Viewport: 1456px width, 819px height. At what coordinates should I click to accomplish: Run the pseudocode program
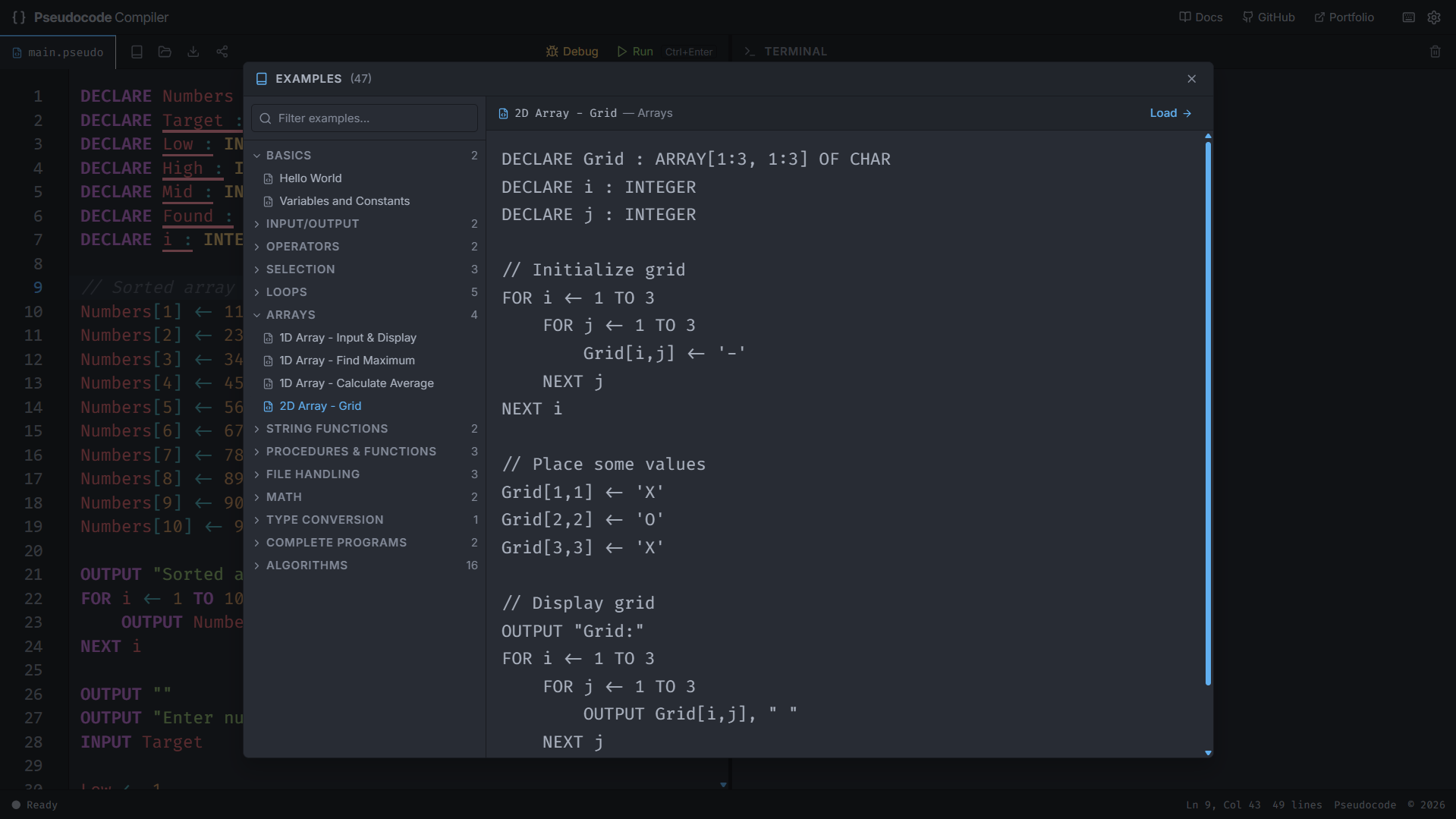[635, 52]
